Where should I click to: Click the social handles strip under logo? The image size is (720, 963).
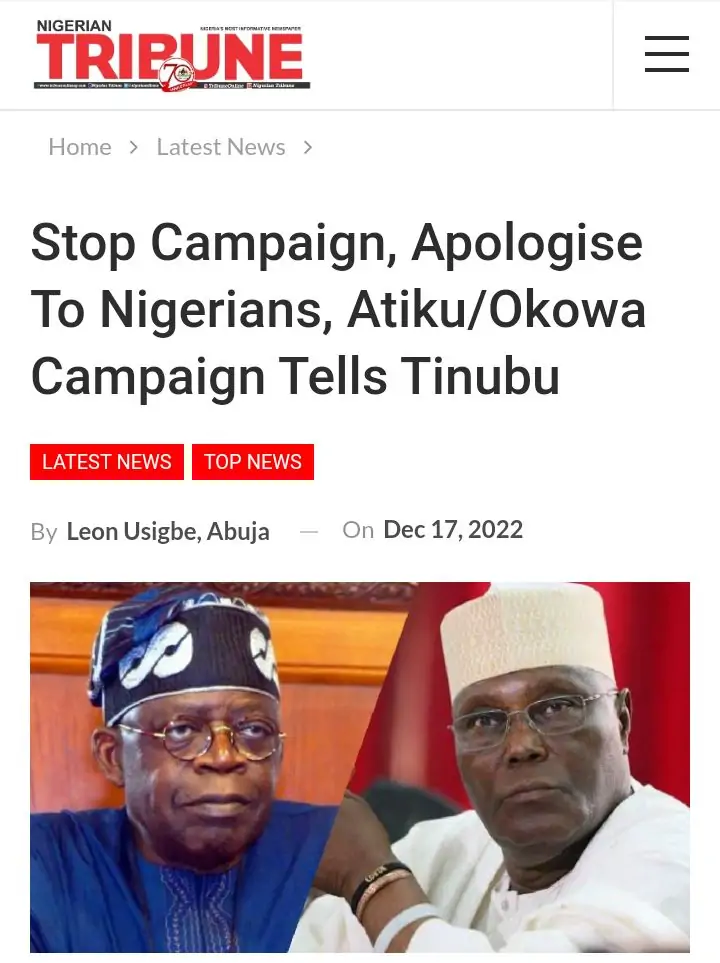coord(172,85)
